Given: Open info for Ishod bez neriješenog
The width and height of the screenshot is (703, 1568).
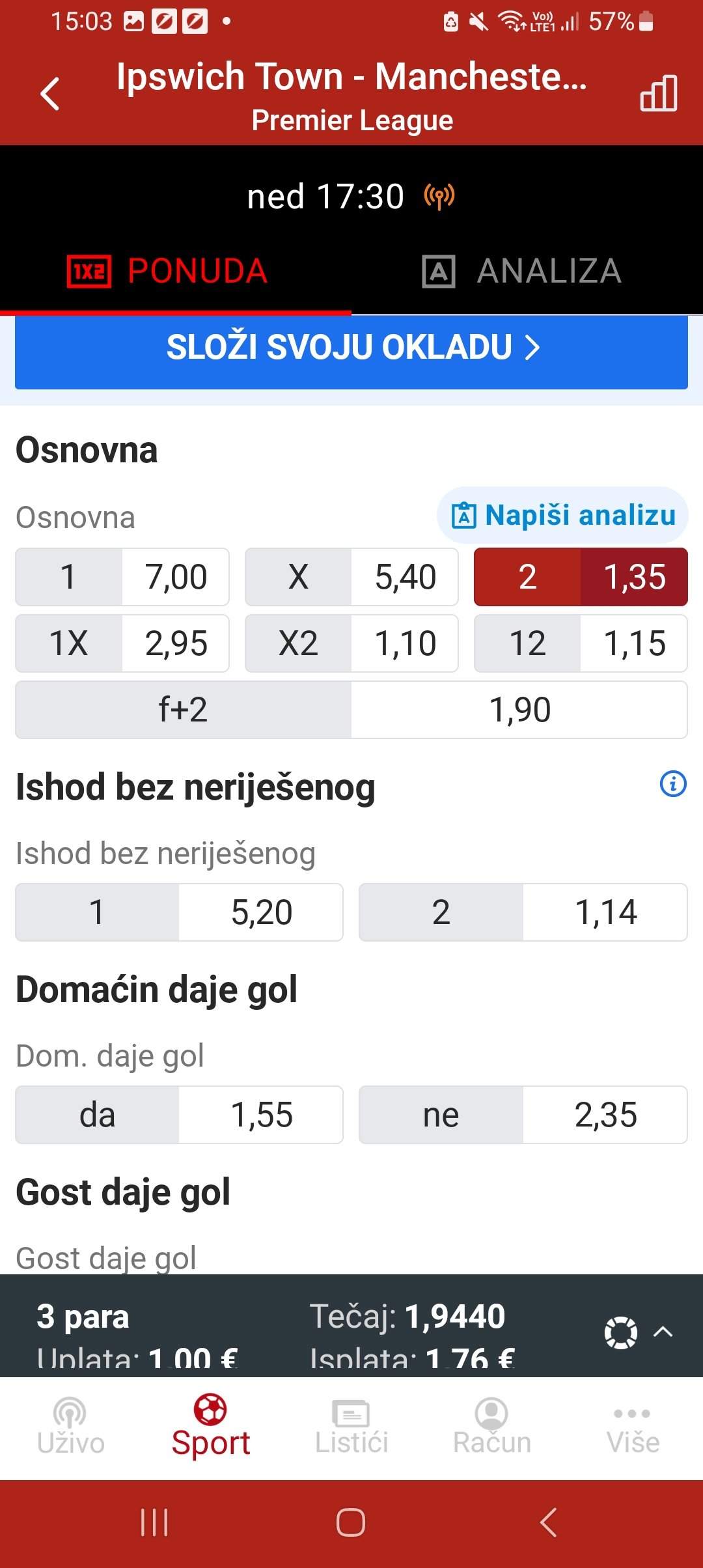Looking at the screenshot, I should tap(673, 784).
